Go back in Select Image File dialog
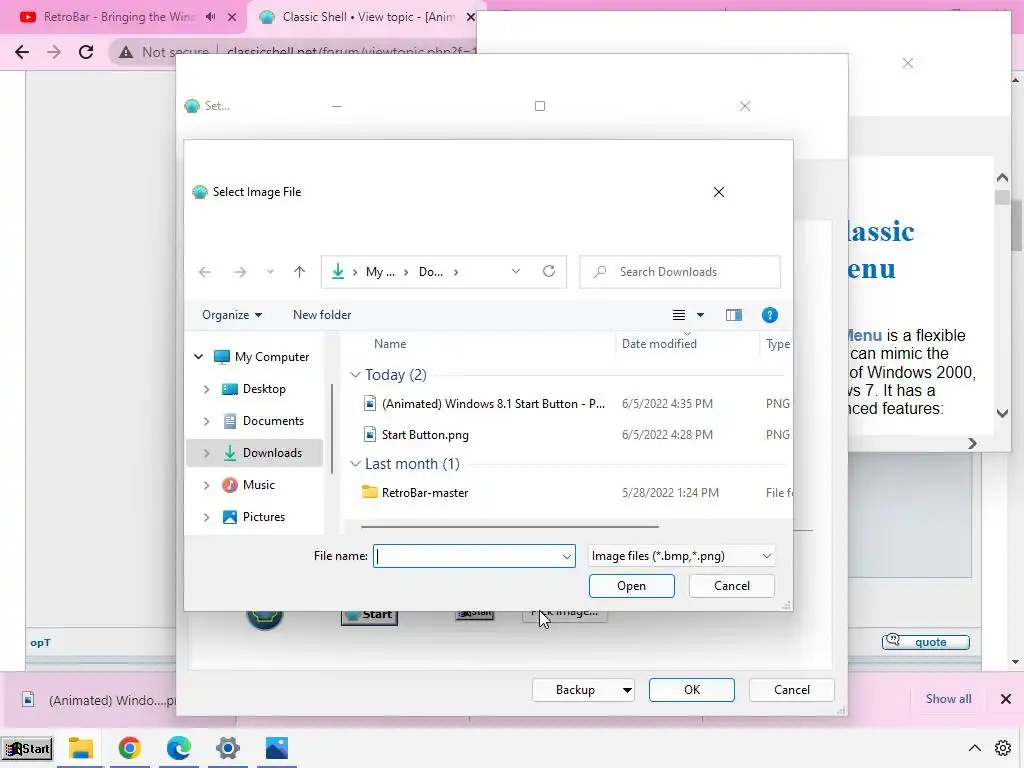 [204, 272]
